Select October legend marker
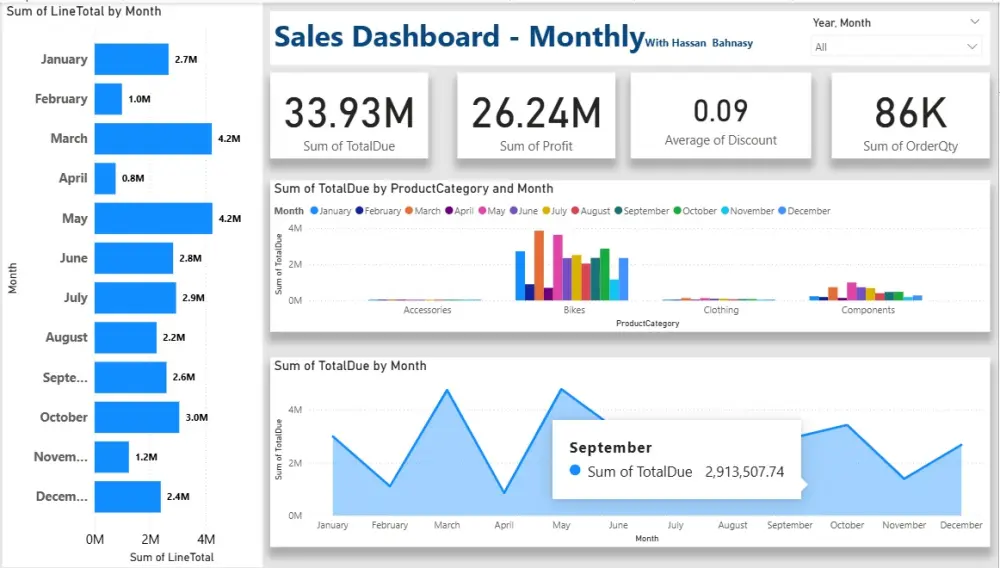 (677, 210)
